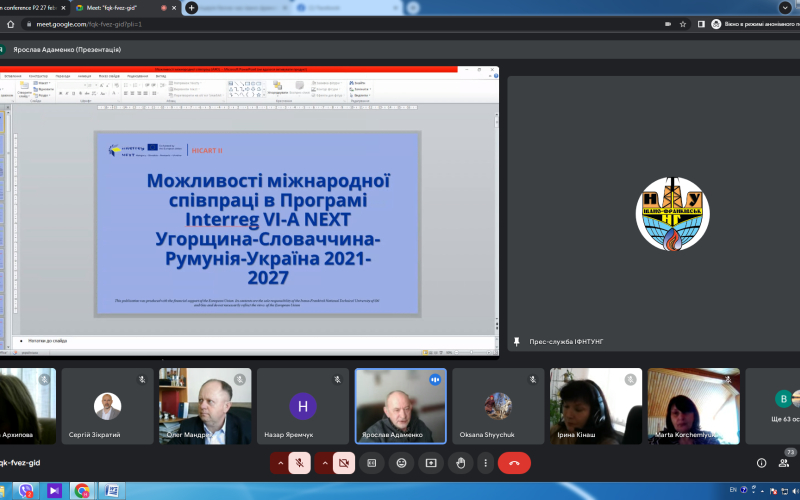This screenshot has height=500, width=800.
Task: Select Ярослав Адаменко speaker video tile
Action: 401,406
